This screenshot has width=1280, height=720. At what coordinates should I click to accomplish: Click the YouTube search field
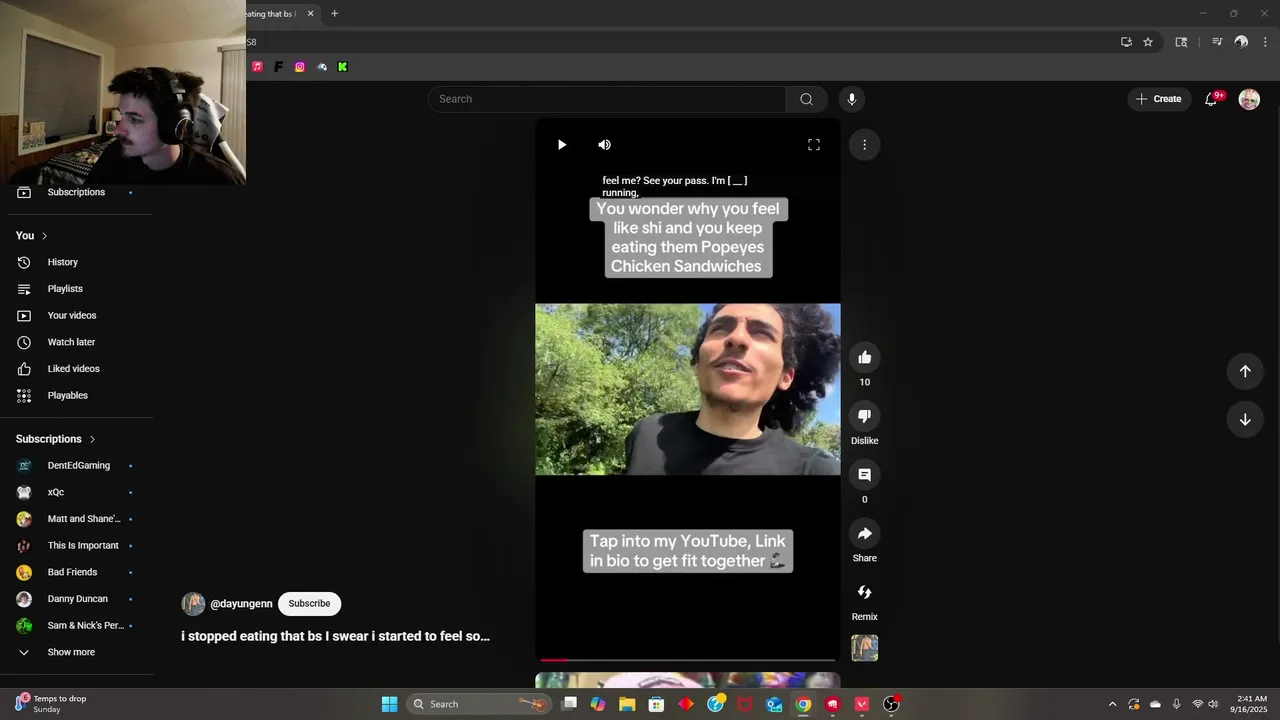pyautogui.click(x=607, y=99)
